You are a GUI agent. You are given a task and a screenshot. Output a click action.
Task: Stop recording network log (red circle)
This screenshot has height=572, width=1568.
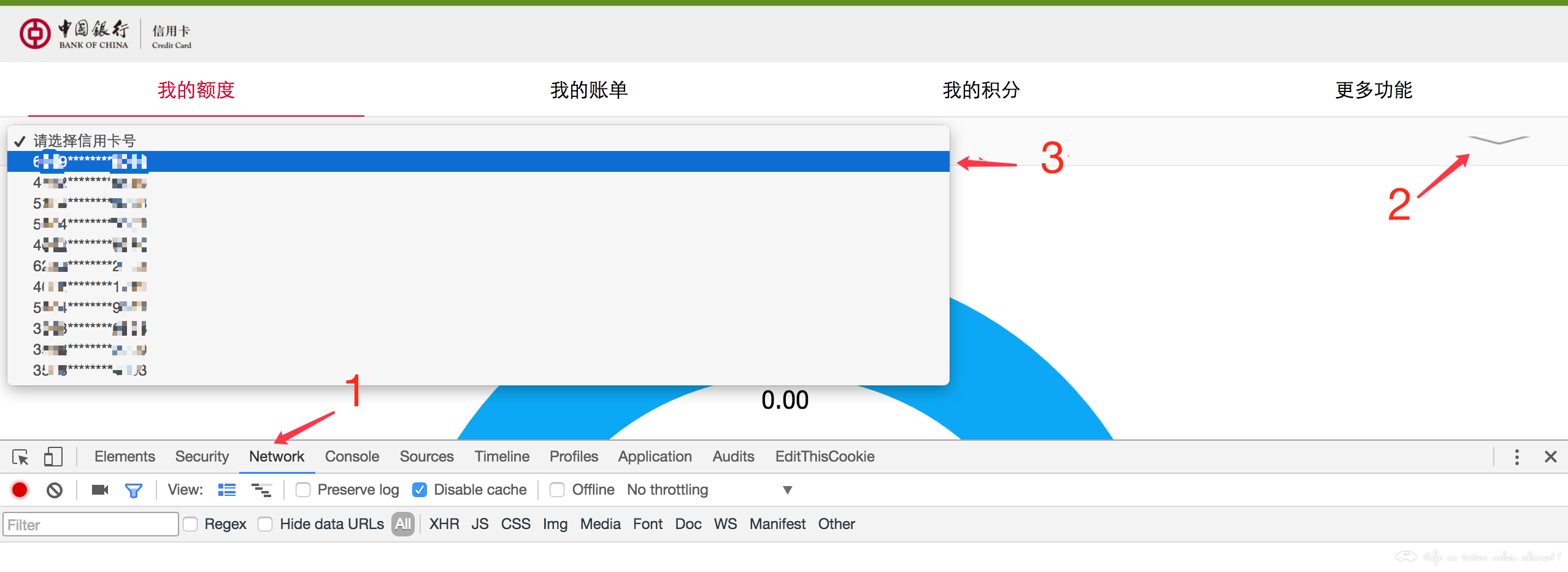pos(20,490)
